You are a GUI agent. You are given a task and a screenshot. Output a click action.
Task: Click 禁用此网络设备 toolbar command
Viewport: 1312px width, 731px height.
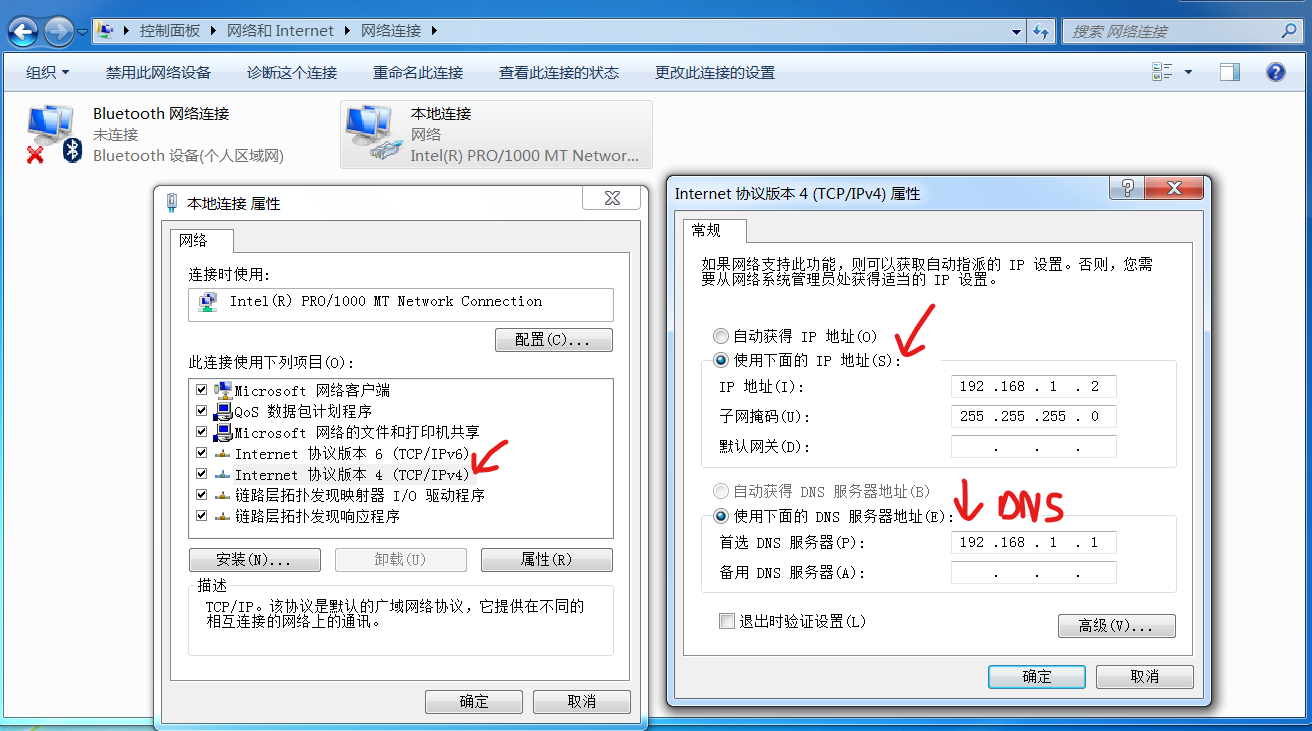158,72
